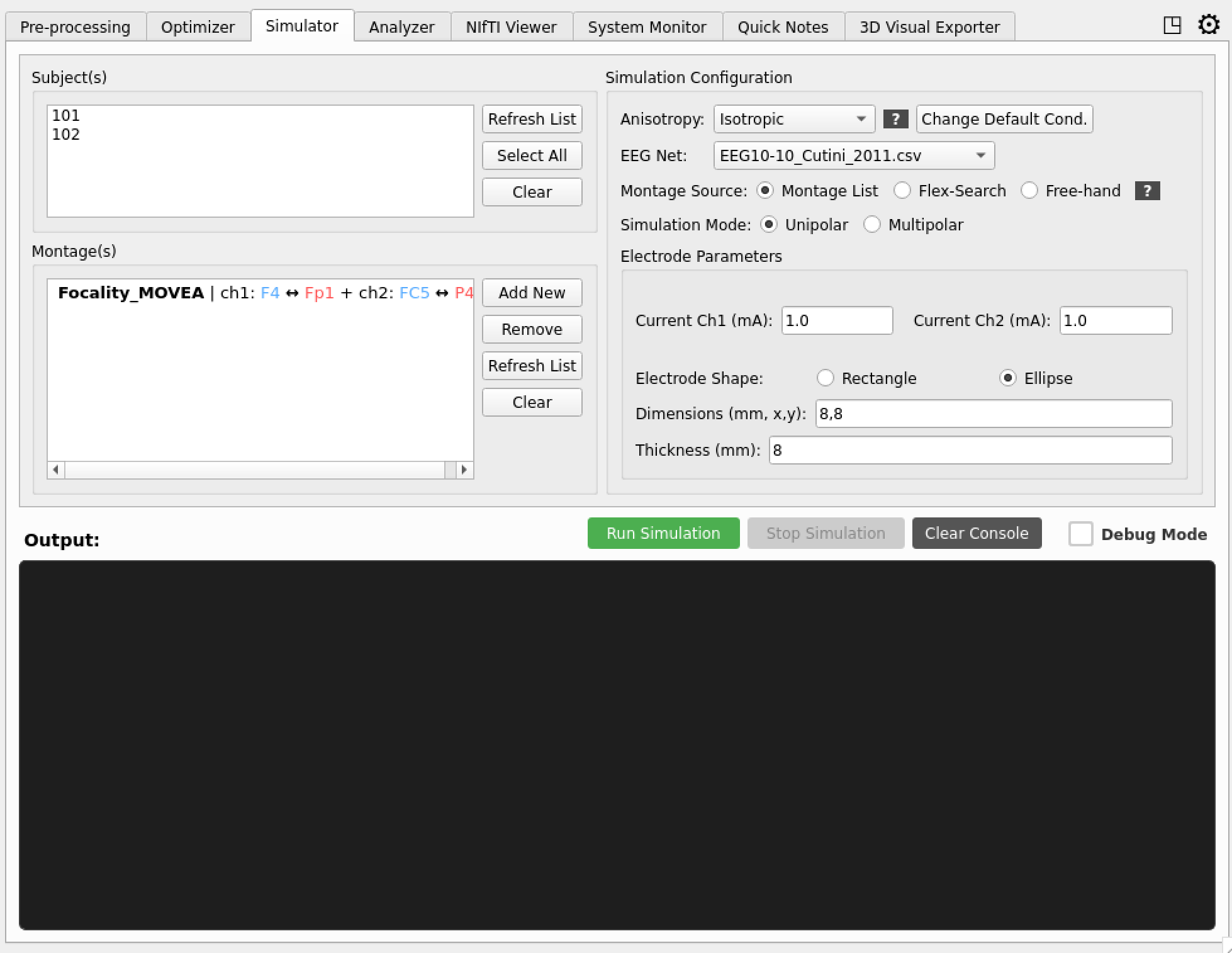
Task: Open the Anisotropy dropdown
Action: tap(794, 118)
